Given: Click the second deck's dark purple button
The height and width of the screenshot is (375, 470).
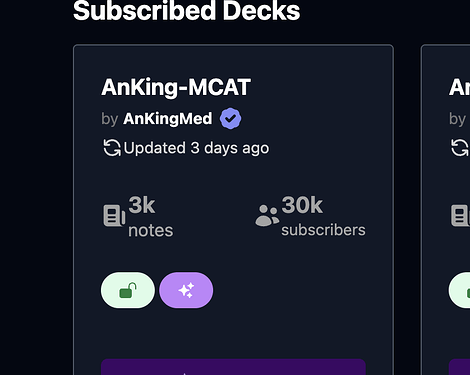Looking at the screenshot, I should click(459, 367).
